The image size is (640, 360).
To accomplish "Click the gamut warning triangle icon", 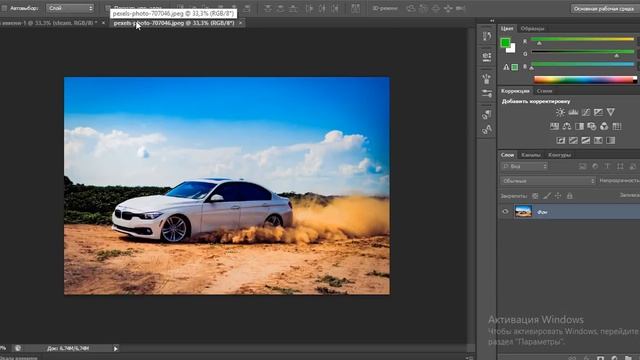I will pyautogui.click(x=506, y=67).
